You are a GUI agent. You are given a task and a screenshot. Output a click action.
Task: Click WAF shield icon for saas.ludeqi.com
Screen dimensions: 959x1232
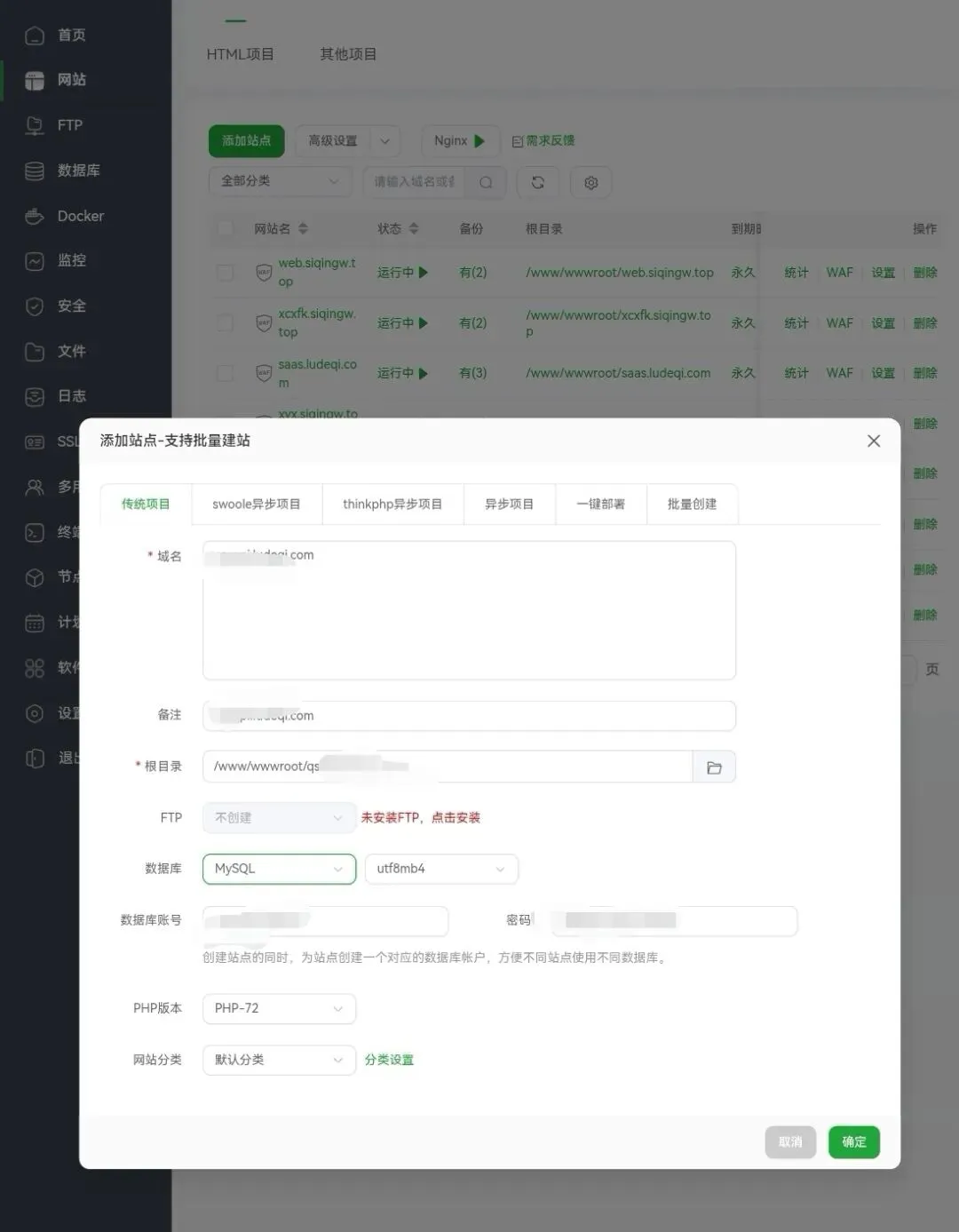tap(264, 373)
